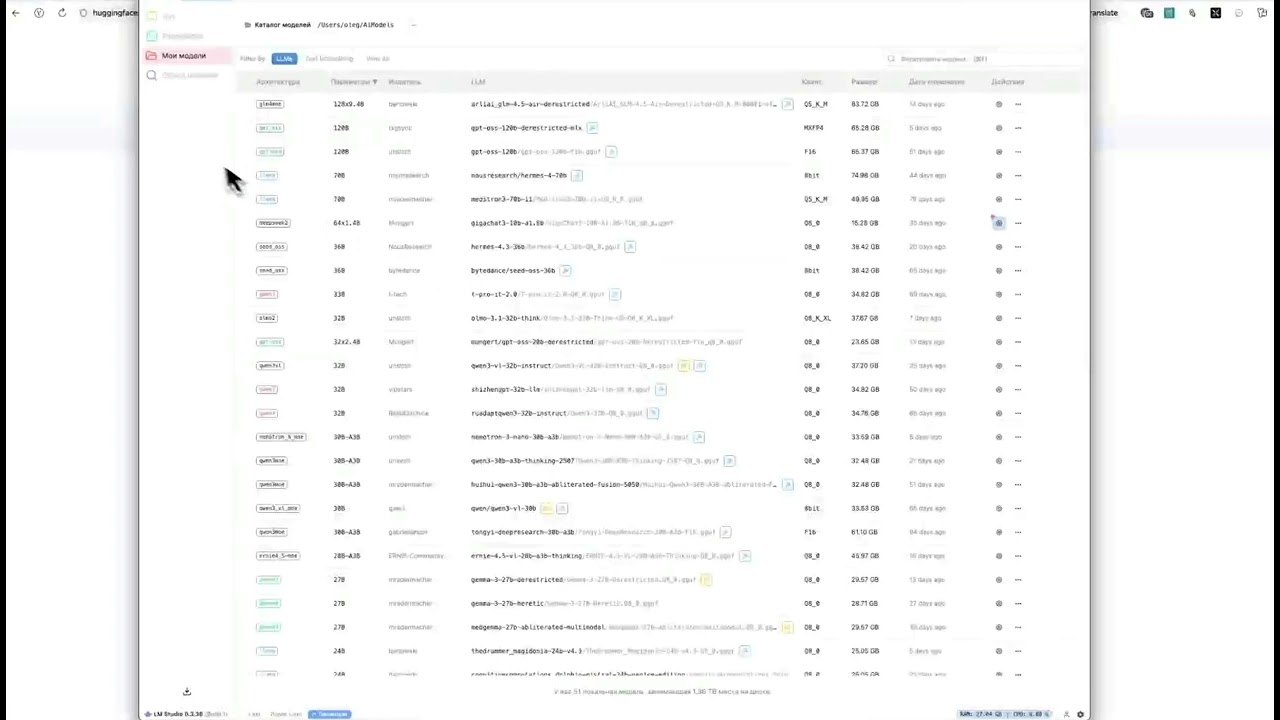The height and width of the screenshot is (720, 1280).
Task: Open gear settings for qwen3-vl-32b-instruct row
Action: (998, 366)
